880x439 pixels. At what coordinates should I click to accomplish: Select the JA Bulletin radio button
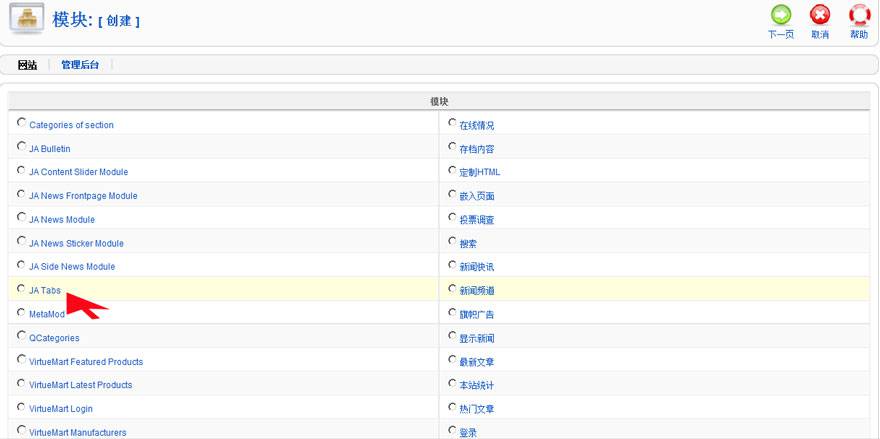21,146
